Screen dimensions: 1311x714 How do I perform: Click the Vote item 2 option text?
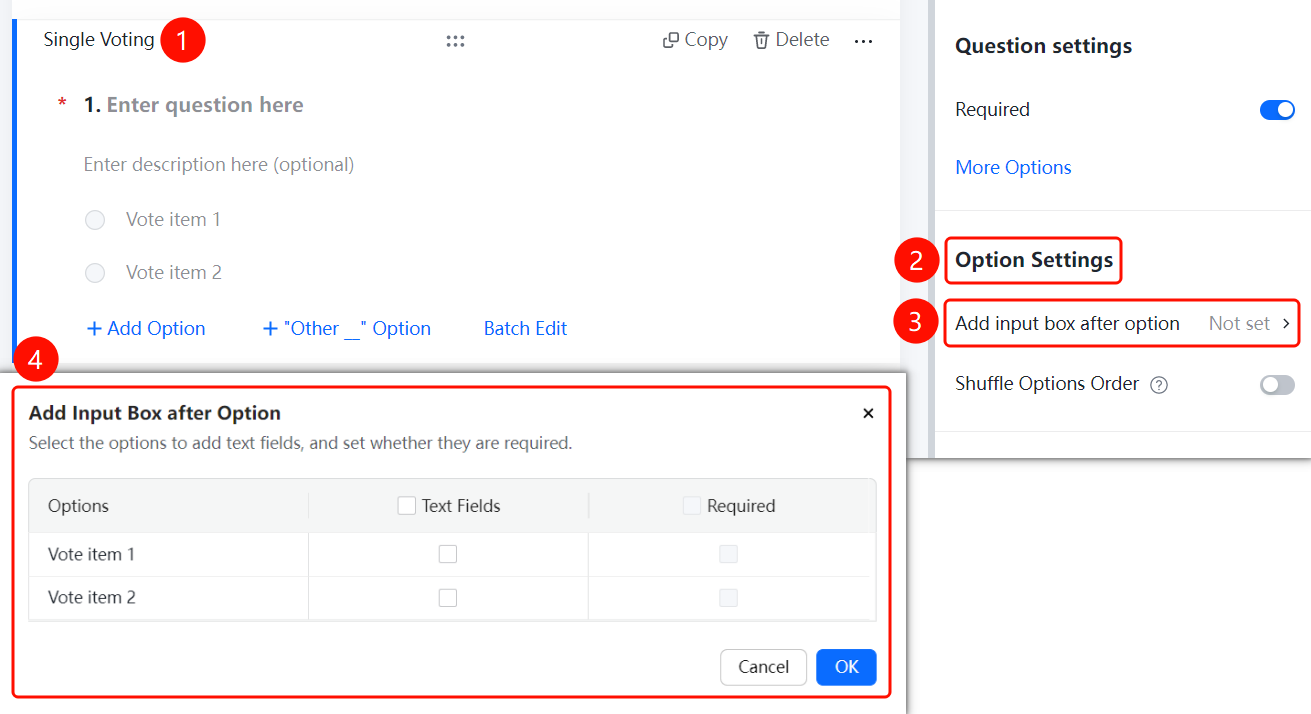(x=173, y=273)
